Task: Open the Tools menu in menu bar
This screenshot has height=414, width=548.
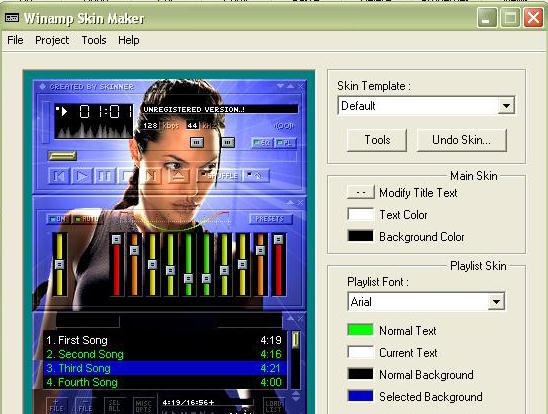Action: [94, 40]
